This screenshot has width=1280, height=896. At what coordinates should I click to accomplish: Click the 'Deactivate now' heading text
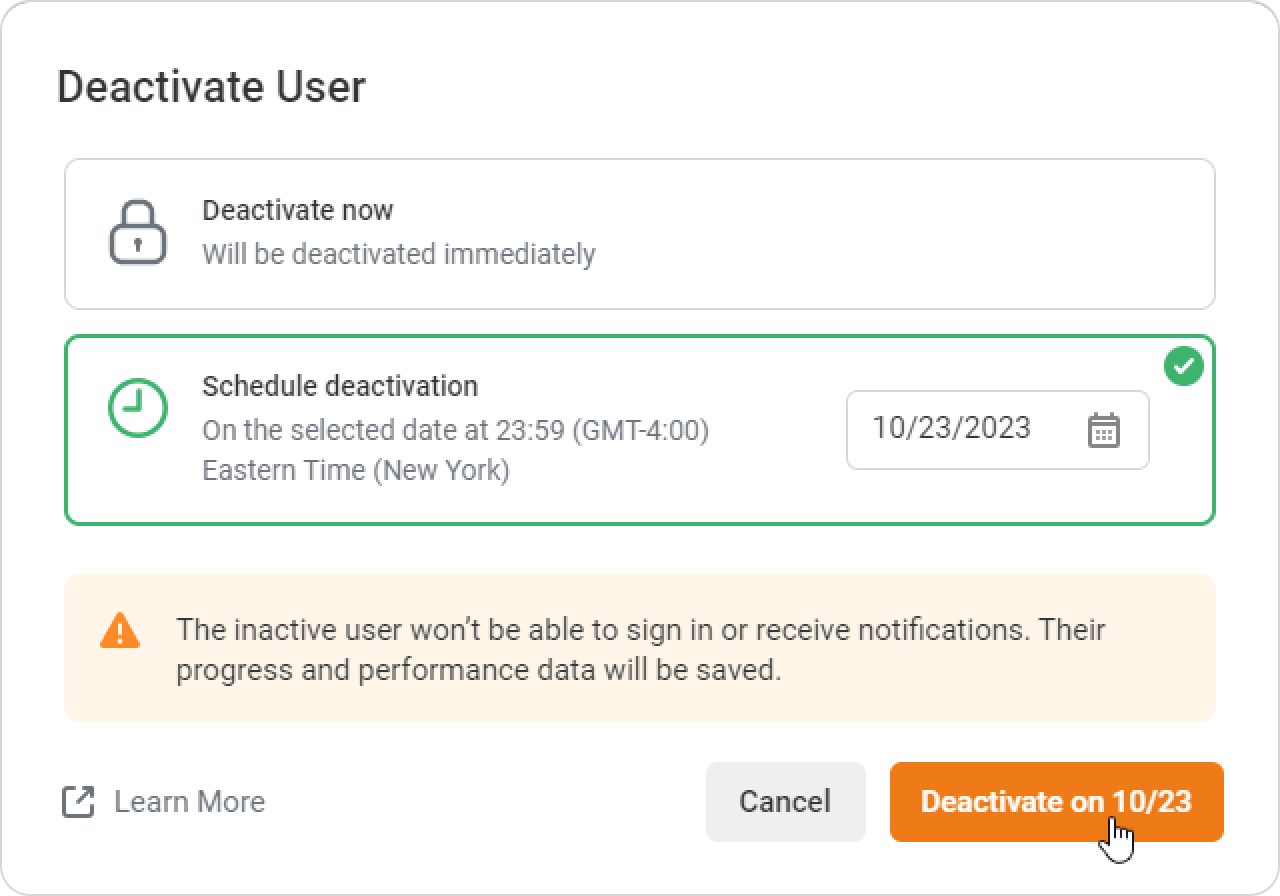coord(297,210)
